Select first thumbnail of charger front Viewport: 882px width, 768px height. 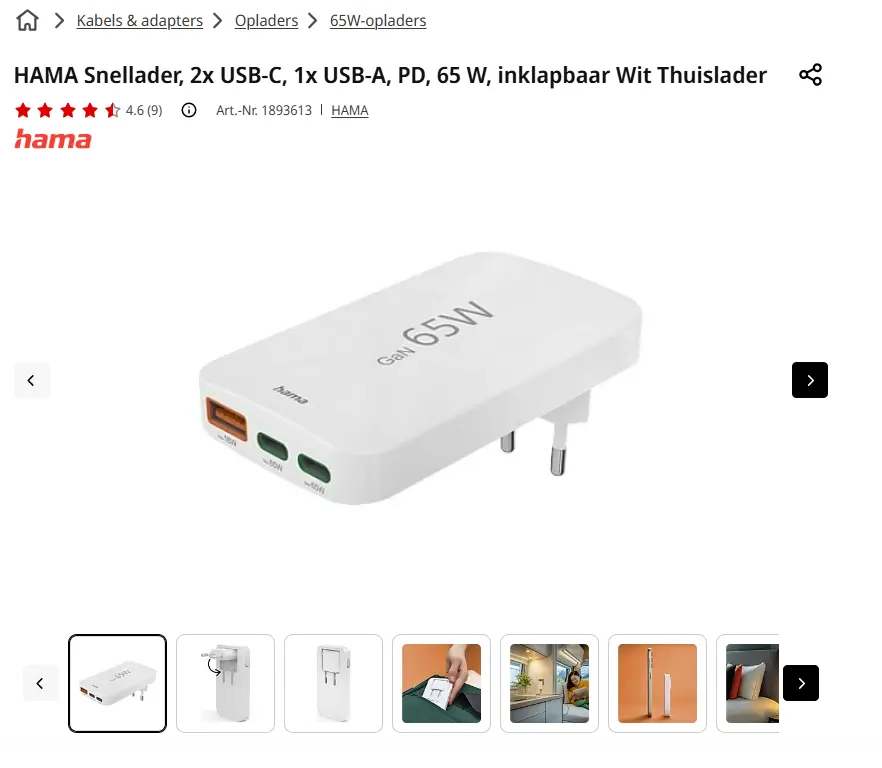tap(118, 684)
